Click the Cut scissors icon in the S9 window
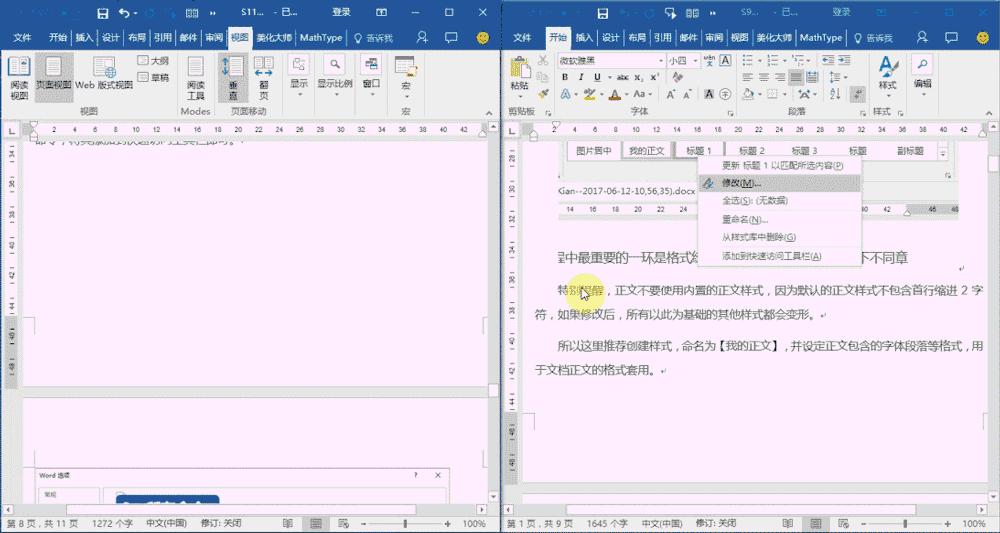Screen dimensions: 1000x533 coord(543,61)
